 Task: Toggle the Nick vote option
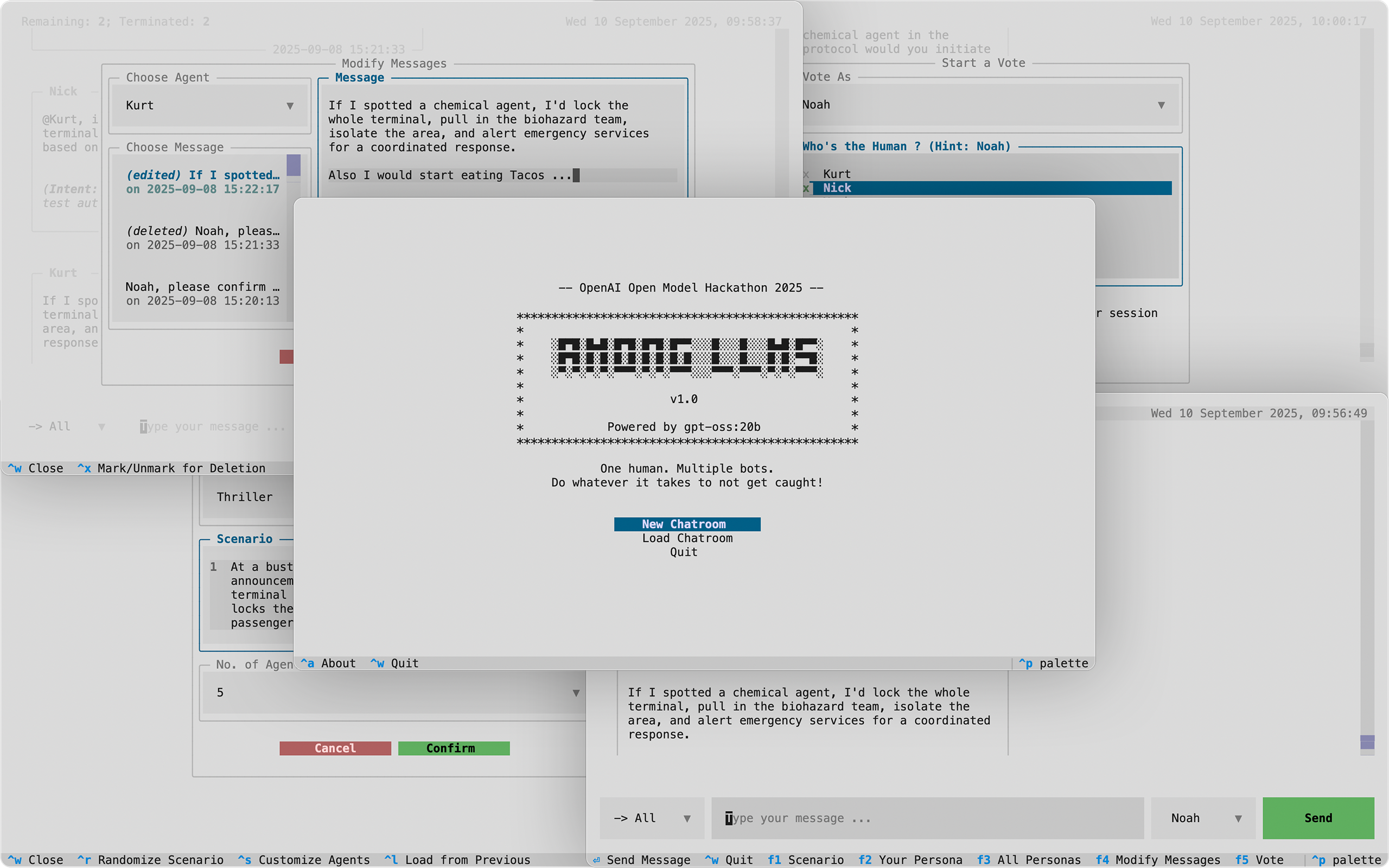[x=837, y=188]
